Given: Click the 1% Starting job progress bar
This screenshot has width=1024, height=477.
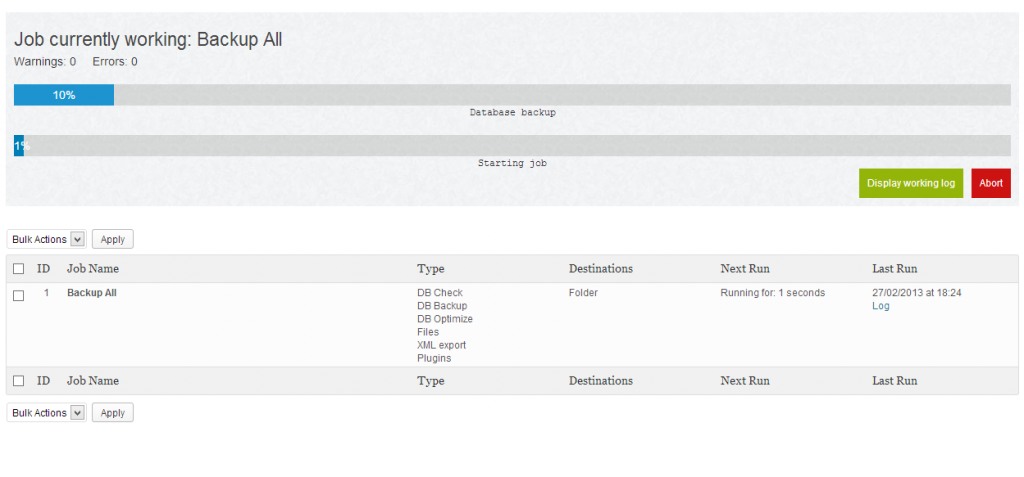Looking at the screenshot, I should [512, 146].
